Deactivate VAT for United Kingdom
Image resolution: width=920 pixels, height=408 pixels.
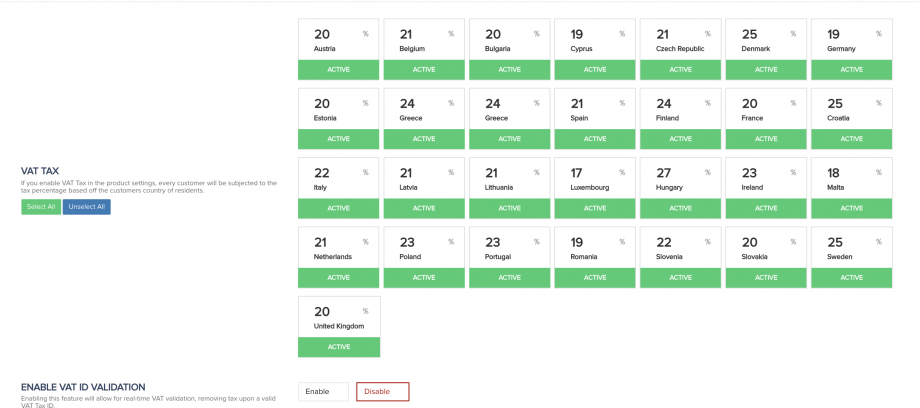click(338, 347)
